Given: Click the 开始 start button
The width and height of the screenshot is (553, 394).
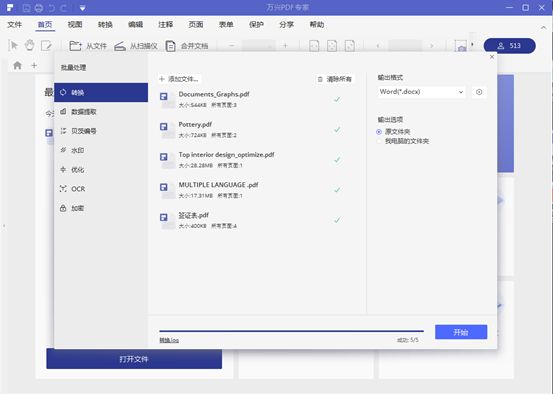Looking at the screenshot, I should tap(461, 332).
